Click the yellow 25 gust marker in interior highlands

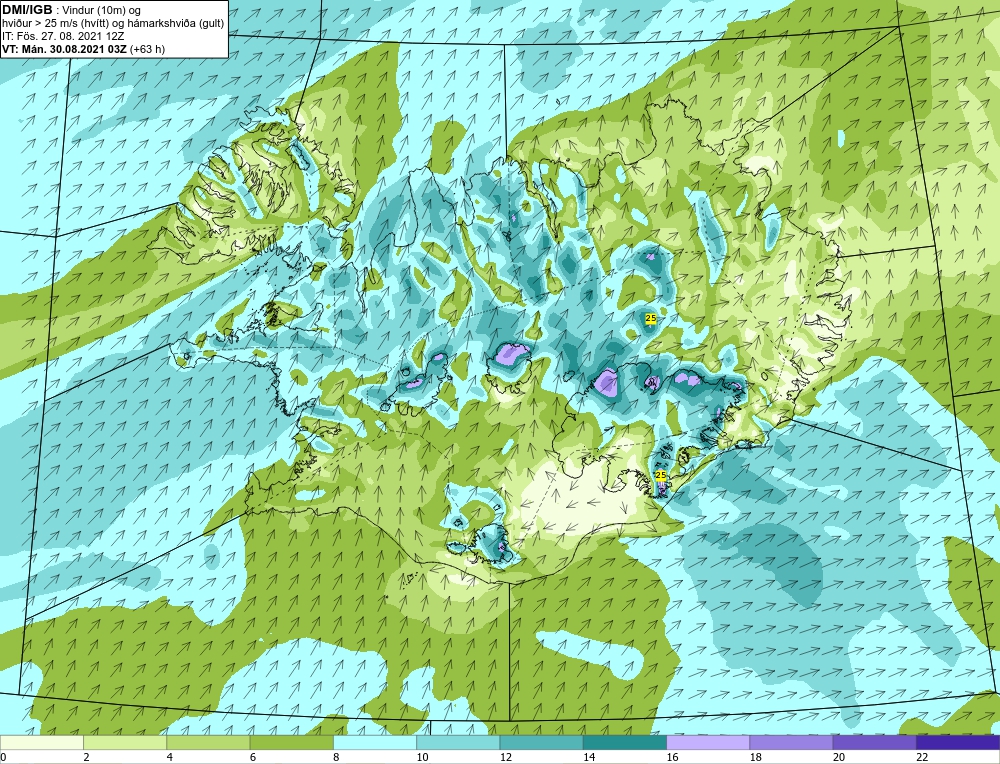pyautogui.click(x=651, y=318)
